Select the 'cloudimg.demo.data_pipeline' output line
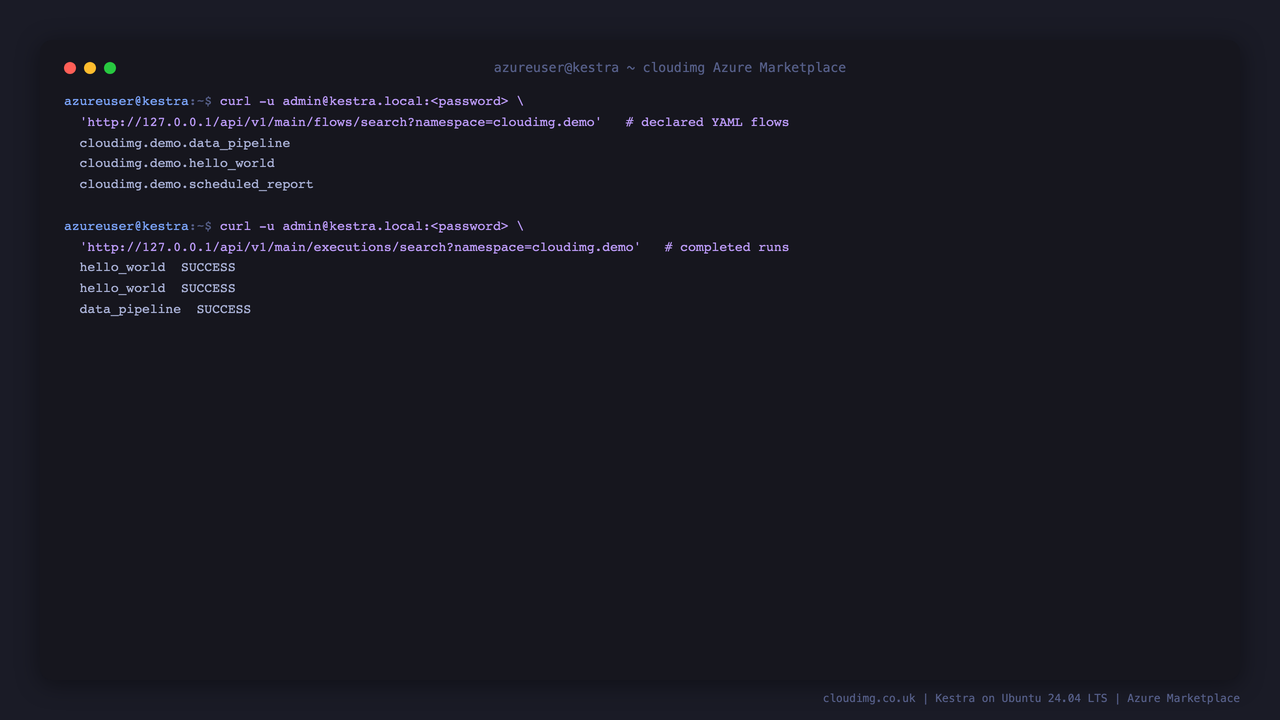This screenshot has width=1280, height=720. (x=185, y=143)
